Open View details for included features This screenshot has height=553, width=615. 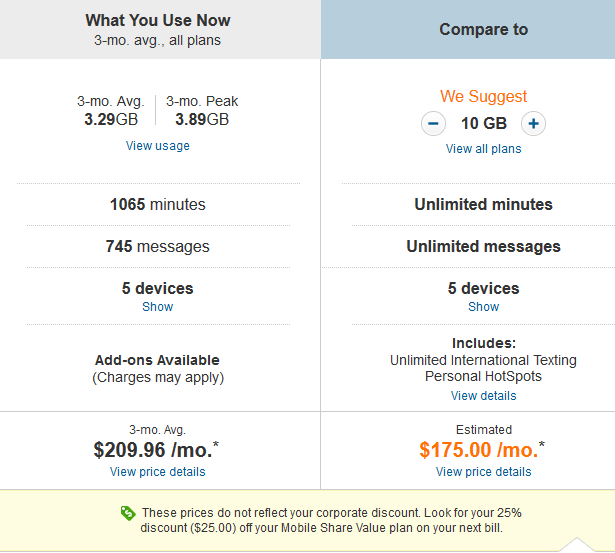(484, 396)
